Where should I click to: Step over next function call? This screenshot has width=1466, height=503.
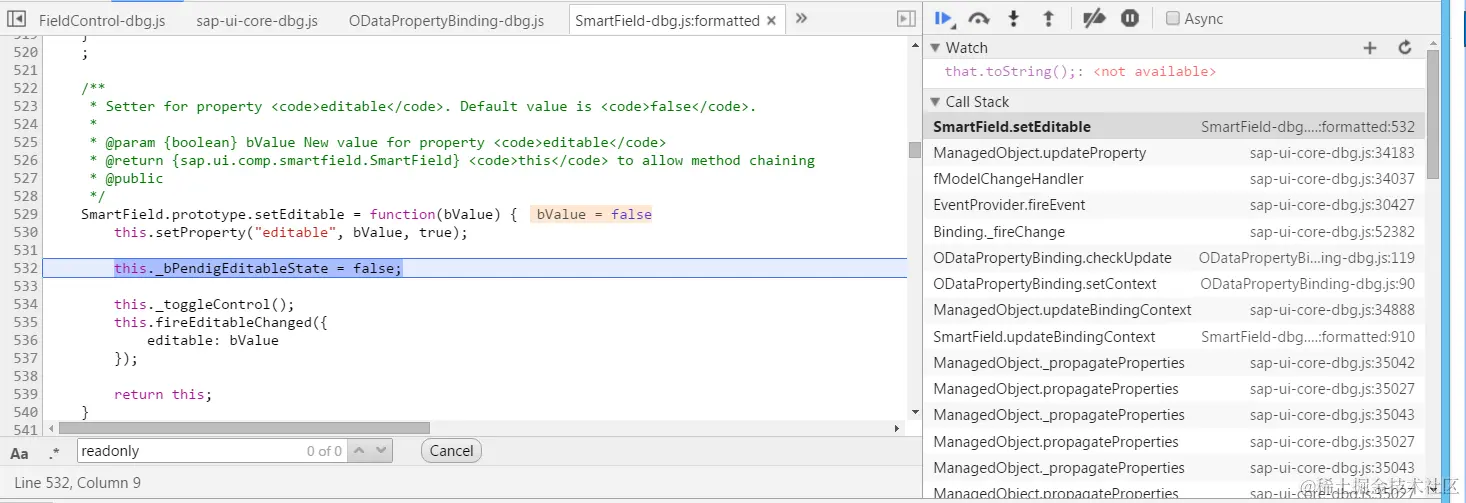(x=979, y=18)
